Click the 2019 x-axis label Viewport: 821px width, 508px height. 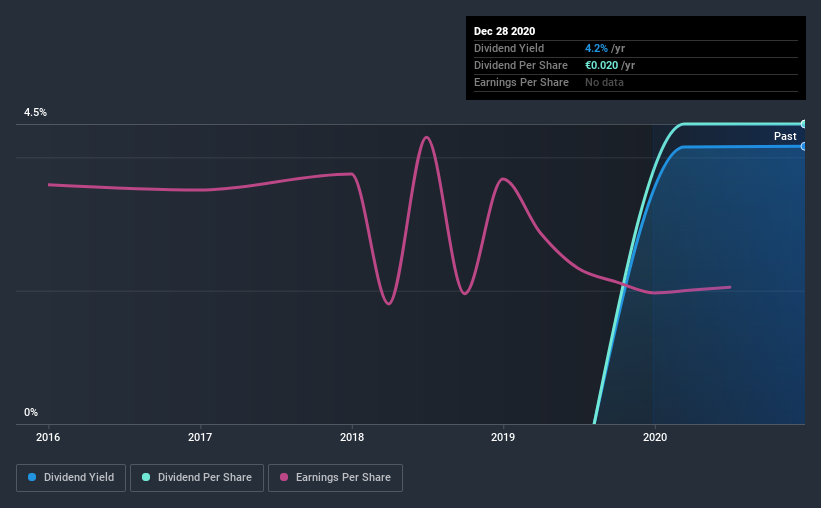tap(503, 437)
